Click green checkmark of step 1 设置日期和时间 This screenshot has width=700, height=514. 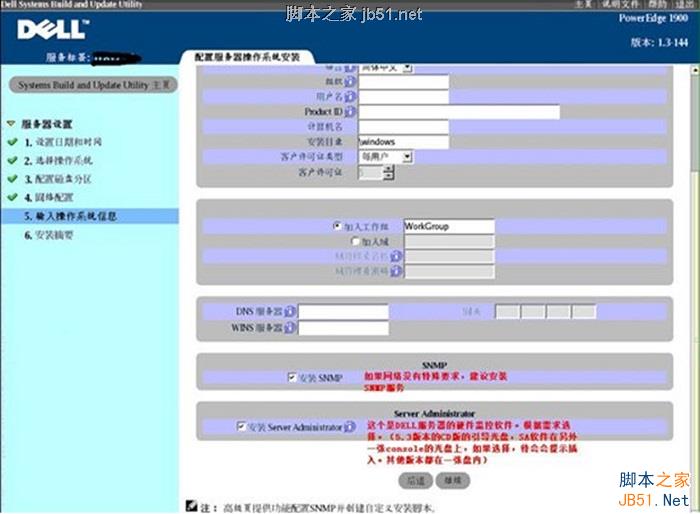[x=12, y=142]
